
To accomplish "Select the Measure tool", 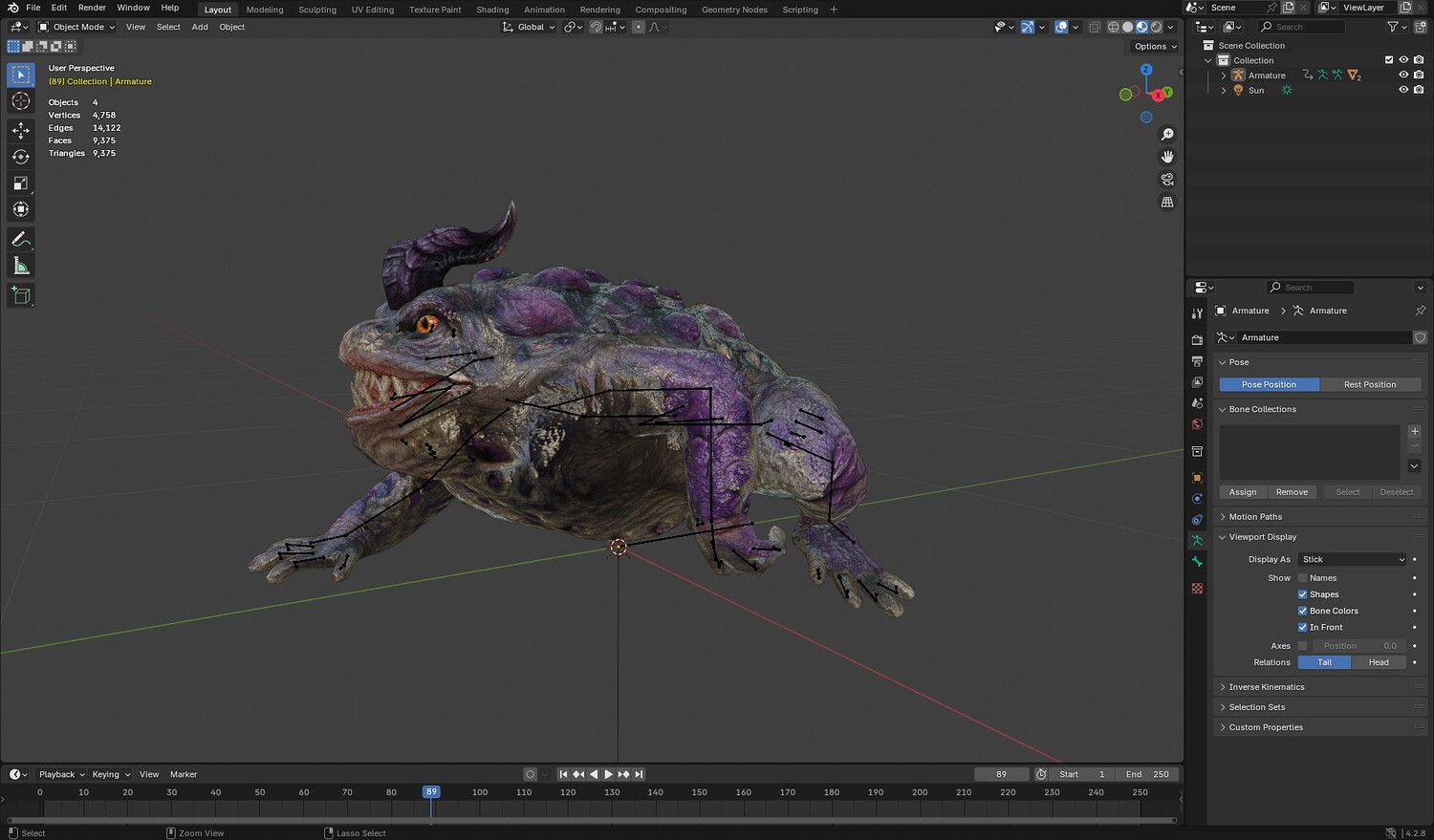I will pos(21,267).
